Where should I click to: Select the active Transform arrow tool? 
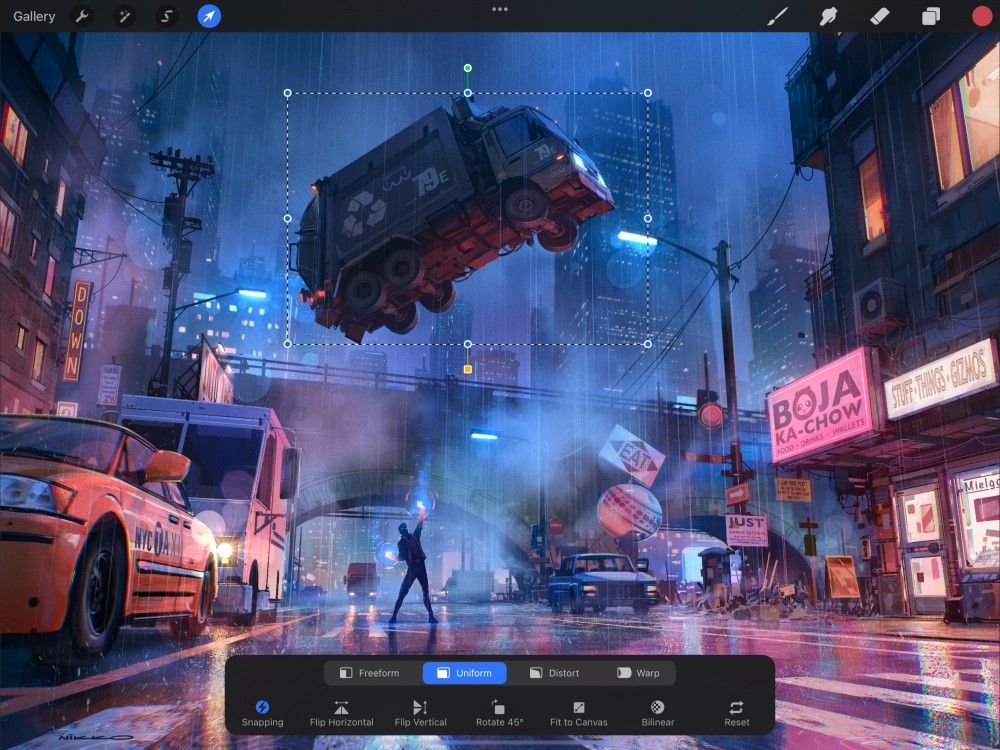[210, 16]
